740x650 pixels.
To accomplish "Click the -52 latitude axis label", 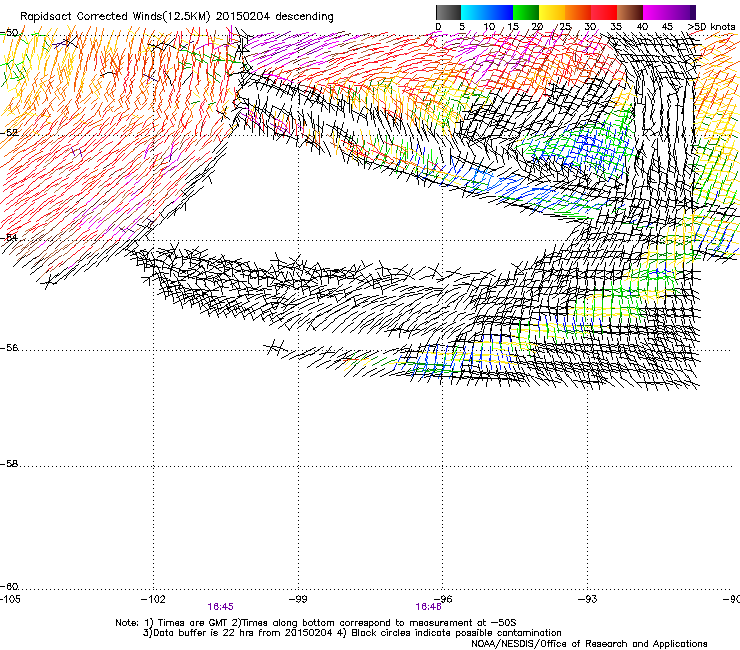I will point(9,133).
